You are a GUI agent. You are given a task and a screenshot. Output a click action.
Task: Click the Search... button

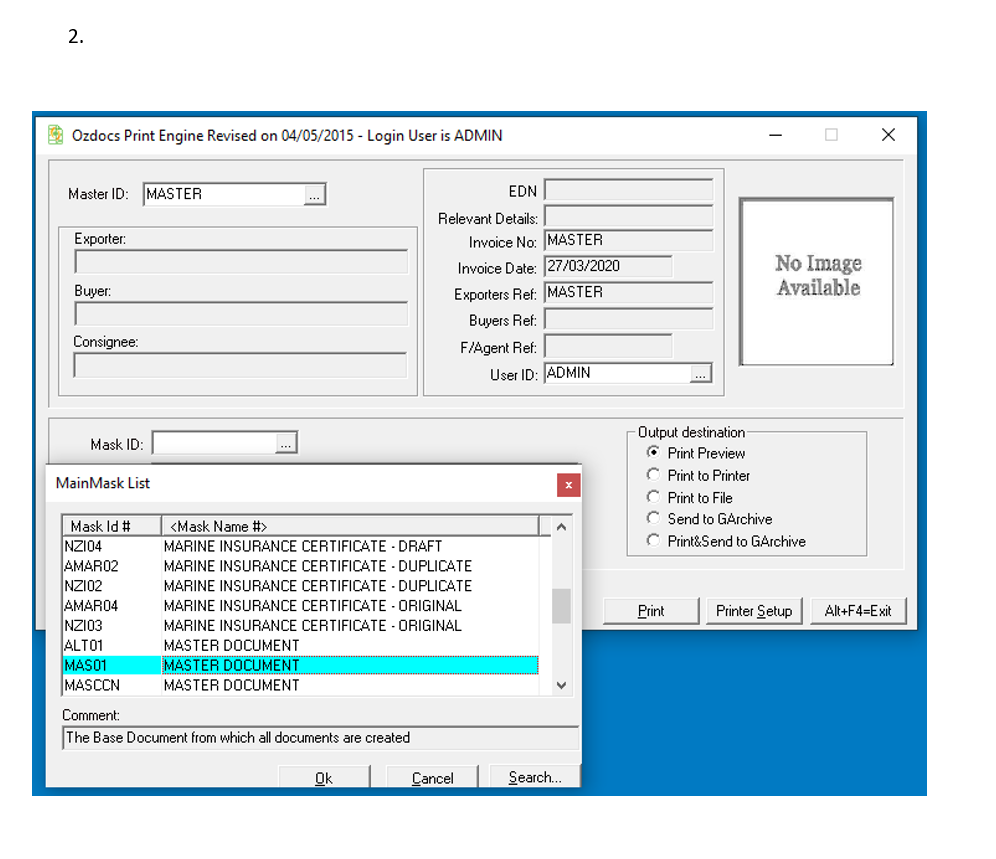click(534, 777)
